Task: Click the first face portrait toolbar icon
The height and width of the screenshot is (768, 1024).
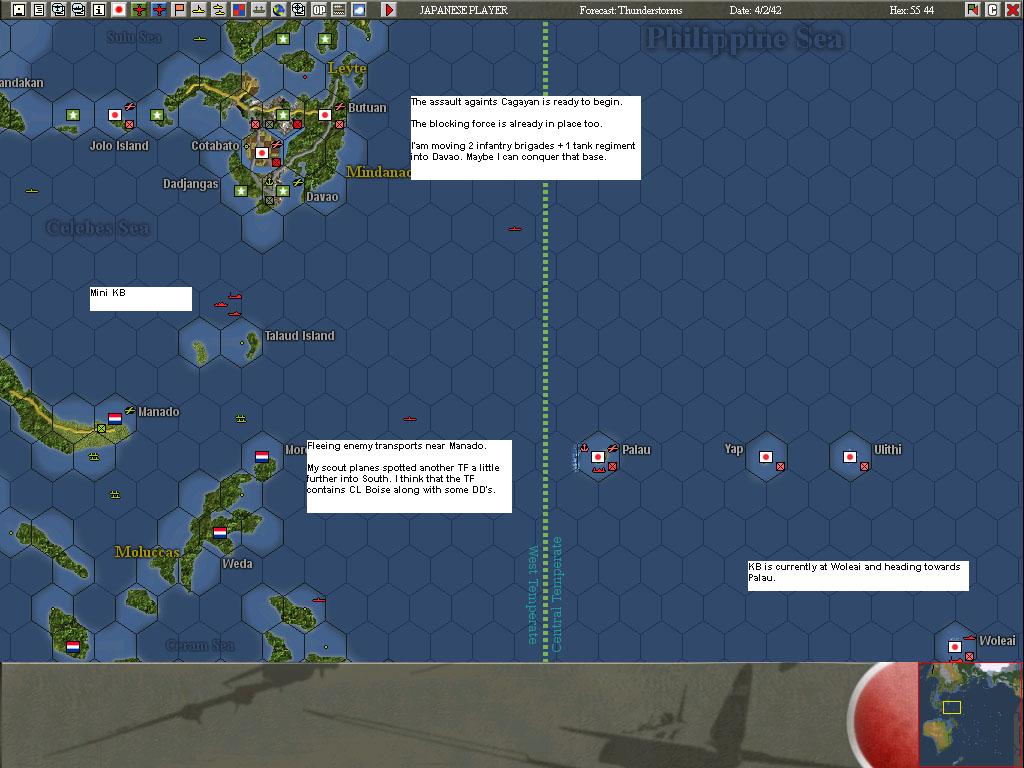Action: coord(59,10)
